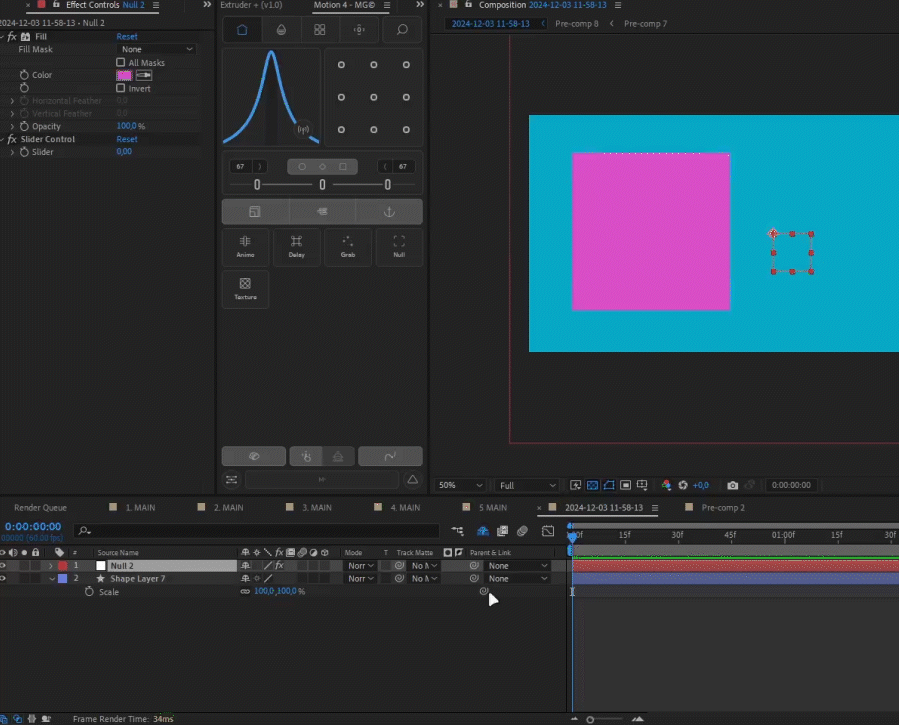The height and width of the screenshot is (725, 899).
Task: Open the 50% magnification dropdown
Action: coord(460,485)
